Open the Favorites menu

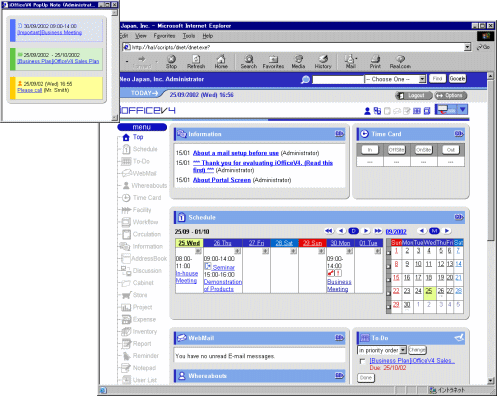[164, 36]
